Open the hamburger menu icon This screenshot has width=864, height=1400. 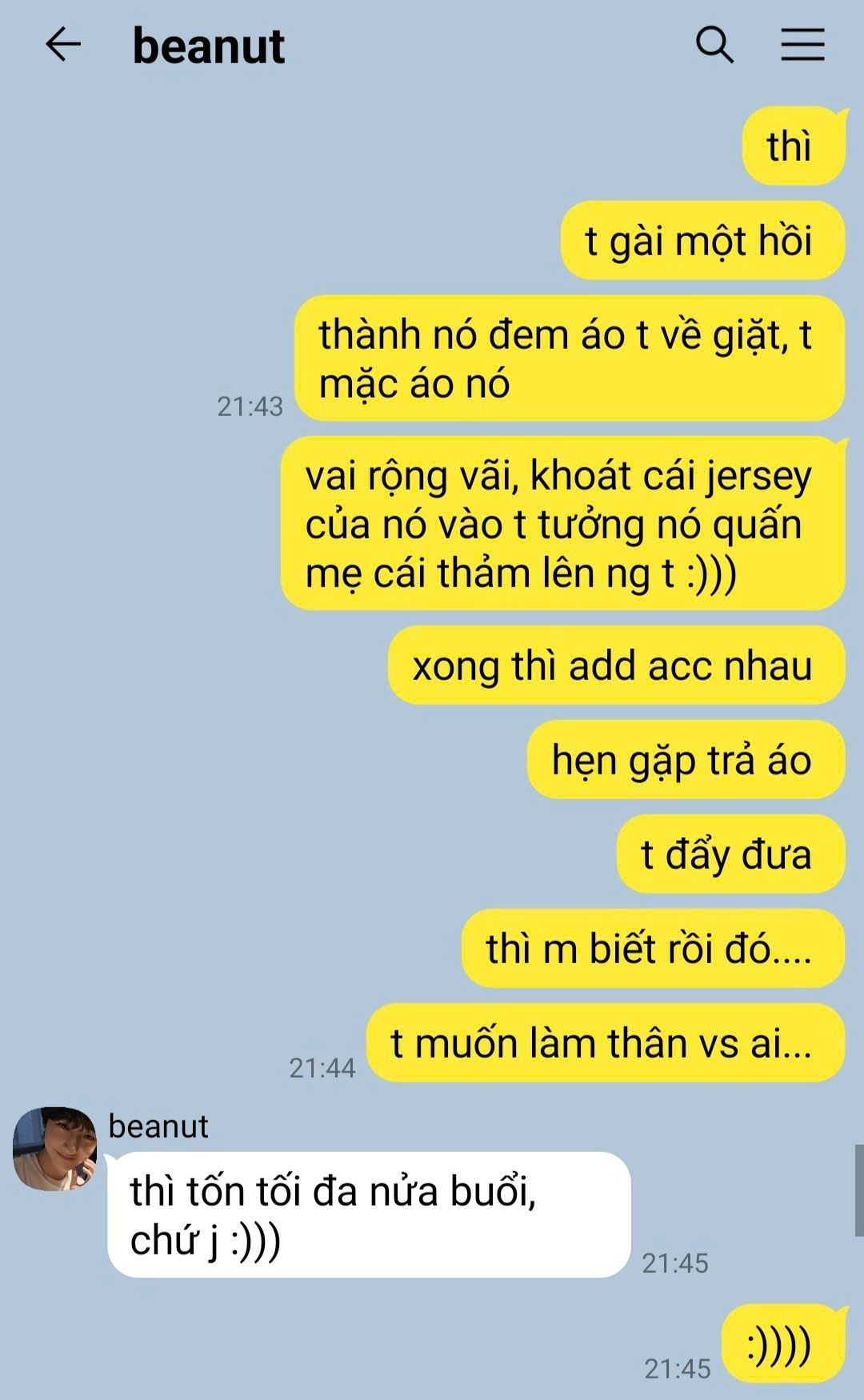click(x=802, y=45)
